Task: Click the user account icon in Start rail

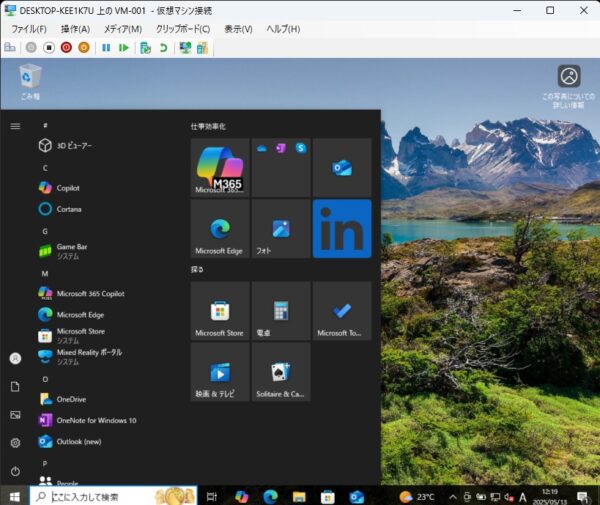Action: pyautogui.click(x=15, y=358)
